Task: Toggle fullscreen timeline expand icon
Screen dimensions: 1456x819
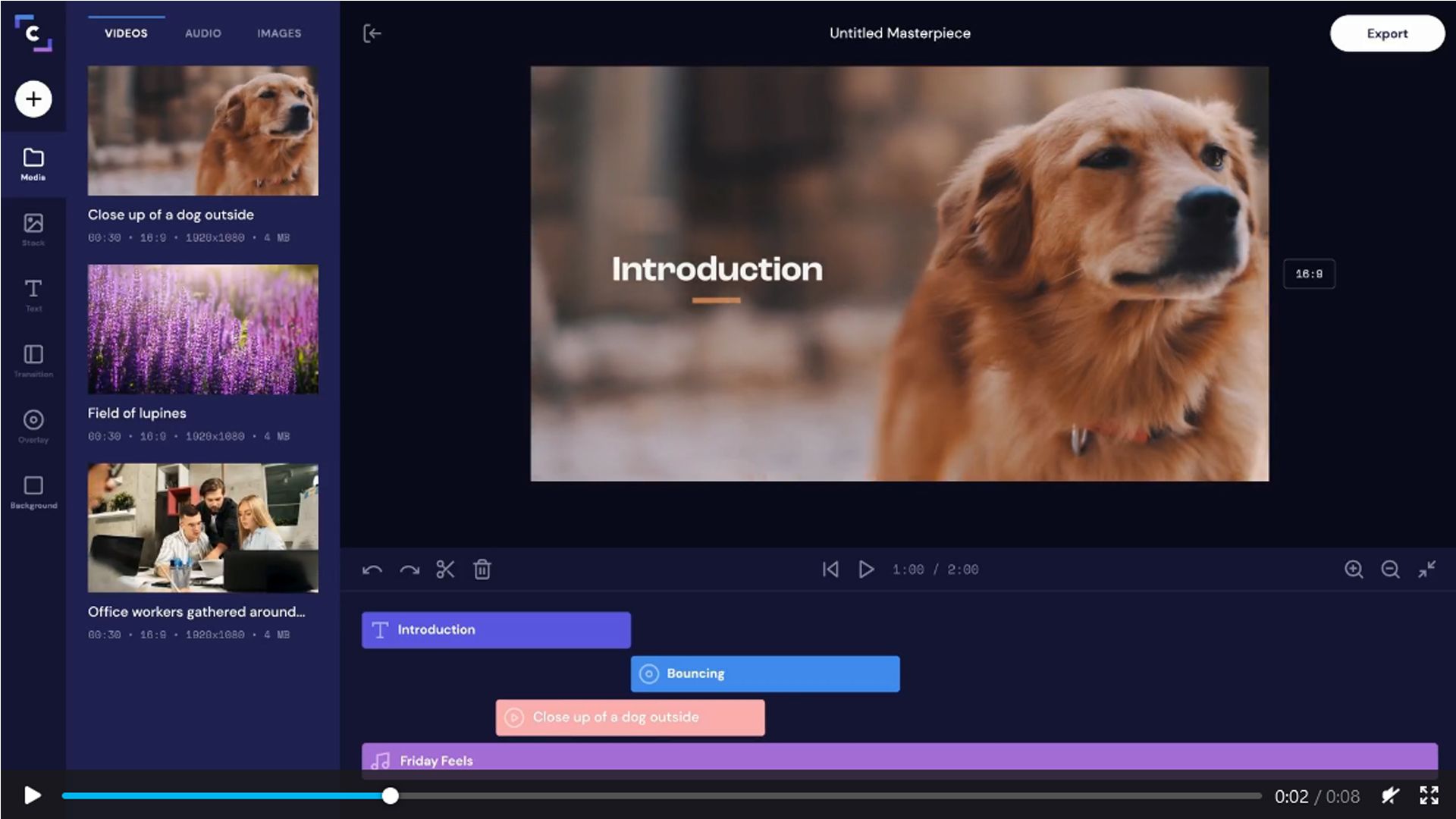Action: 1428,569
